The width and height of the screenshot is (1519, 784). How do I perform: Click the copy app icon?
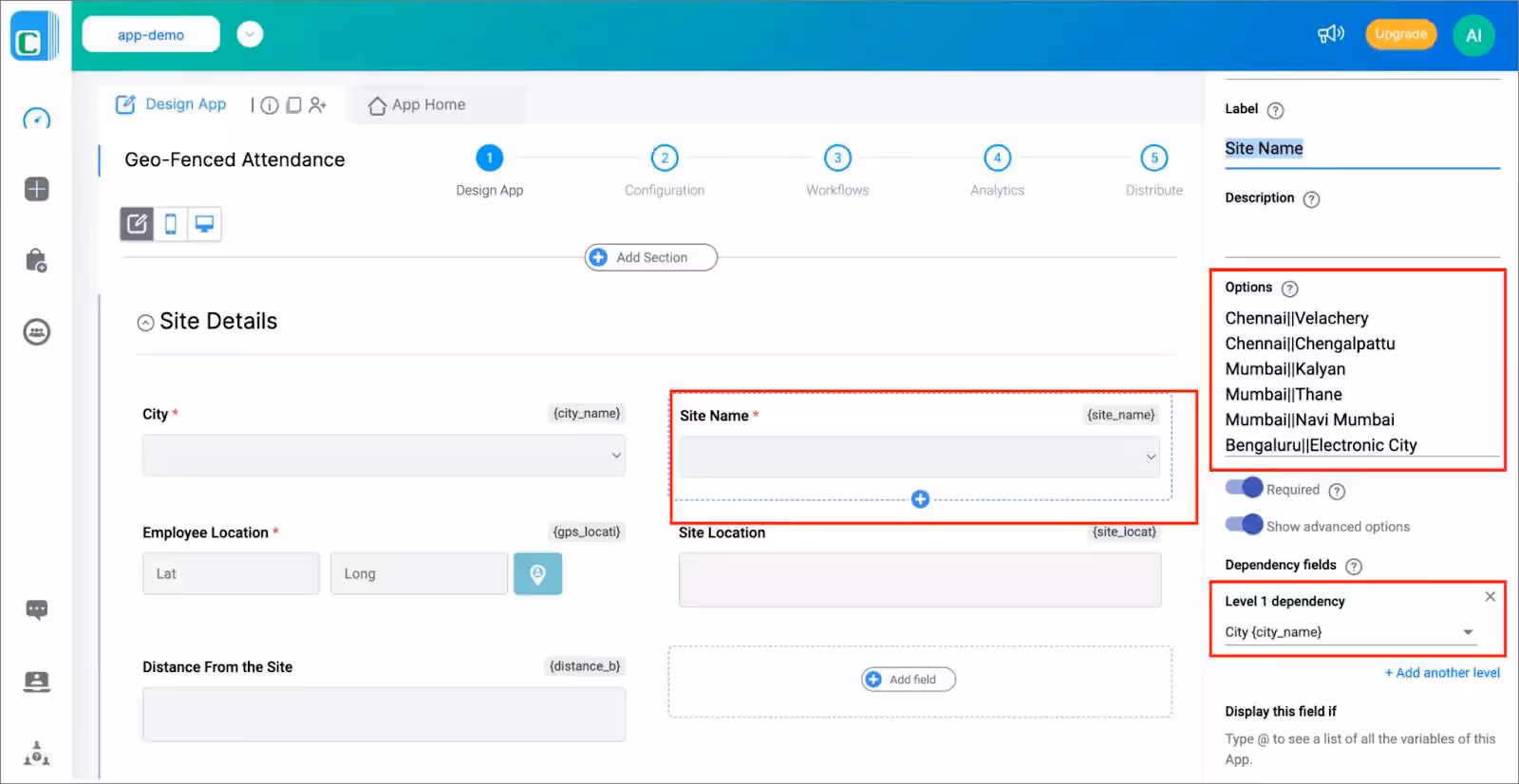[294, 105]
